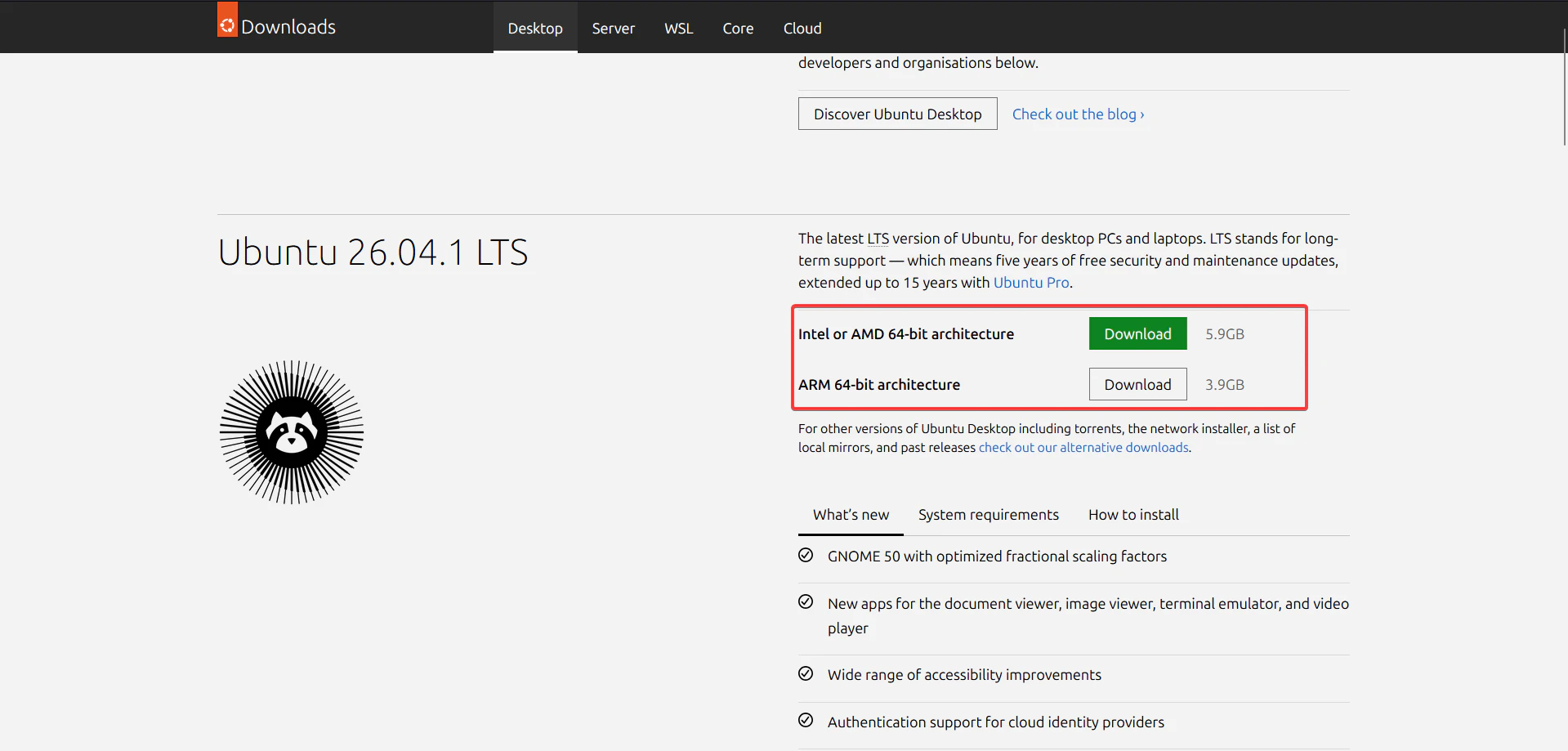Viewport: 1568px width, 751px height.
Task: Click the New apps for document viewer text
Action: pyautogui.click(x=1088, y=616)
